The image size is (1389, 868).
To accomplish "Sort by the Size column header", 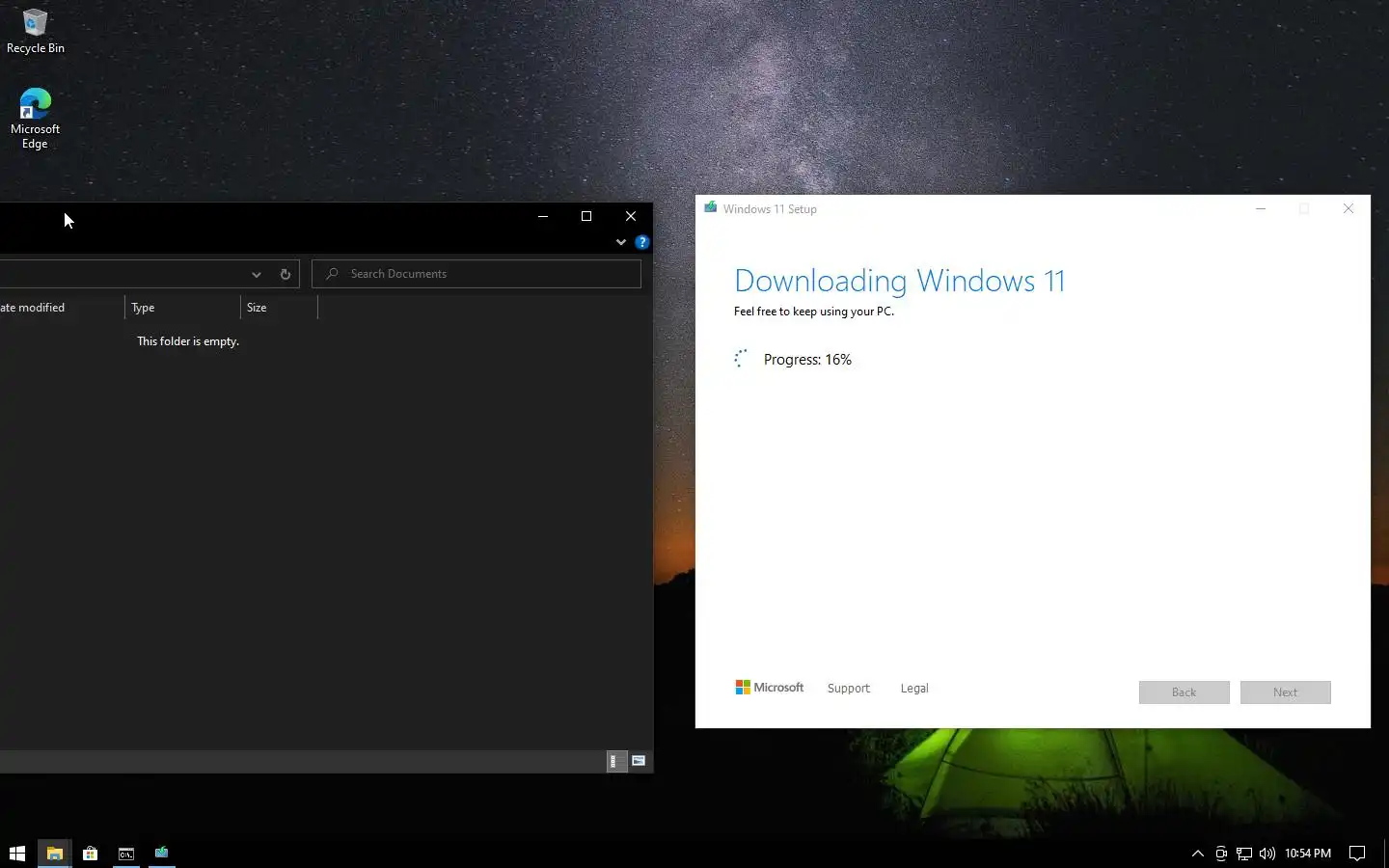I will tap(279, 308).
